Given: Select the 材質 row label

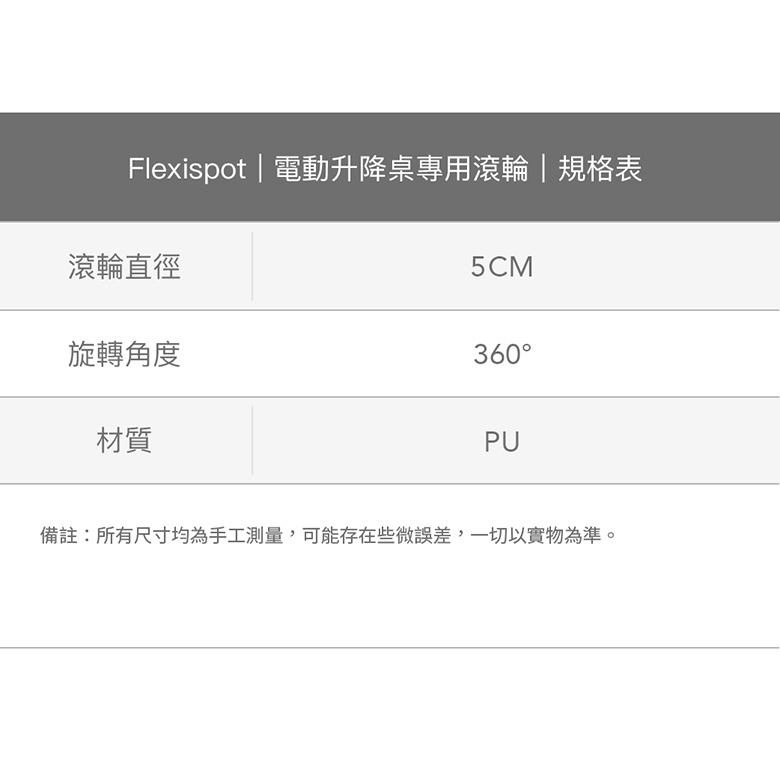Looking at the screenshot, I should [x=125, y=441].
